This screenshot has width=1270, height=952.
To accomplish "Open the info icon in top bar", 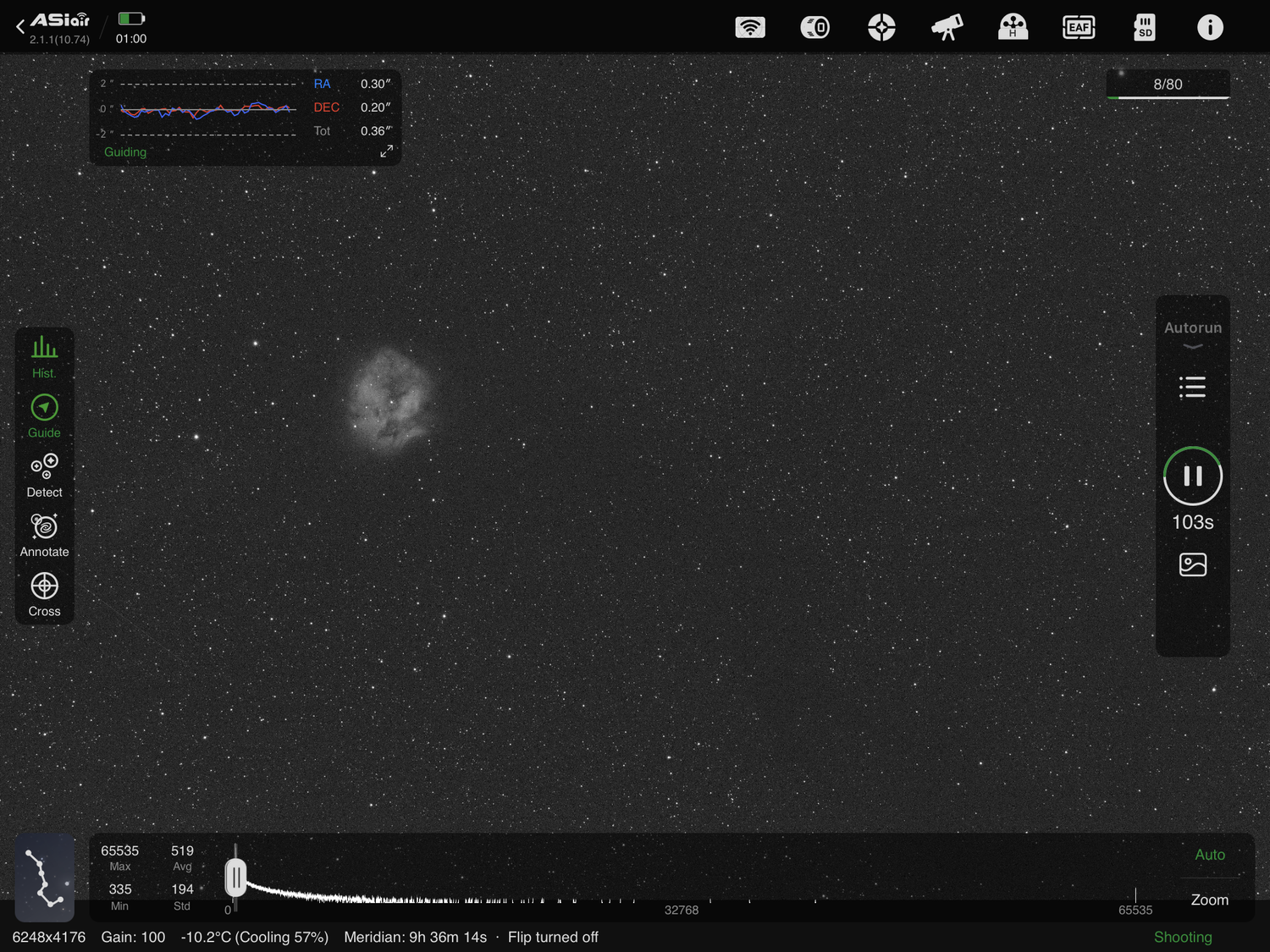I will (1210, 27).
